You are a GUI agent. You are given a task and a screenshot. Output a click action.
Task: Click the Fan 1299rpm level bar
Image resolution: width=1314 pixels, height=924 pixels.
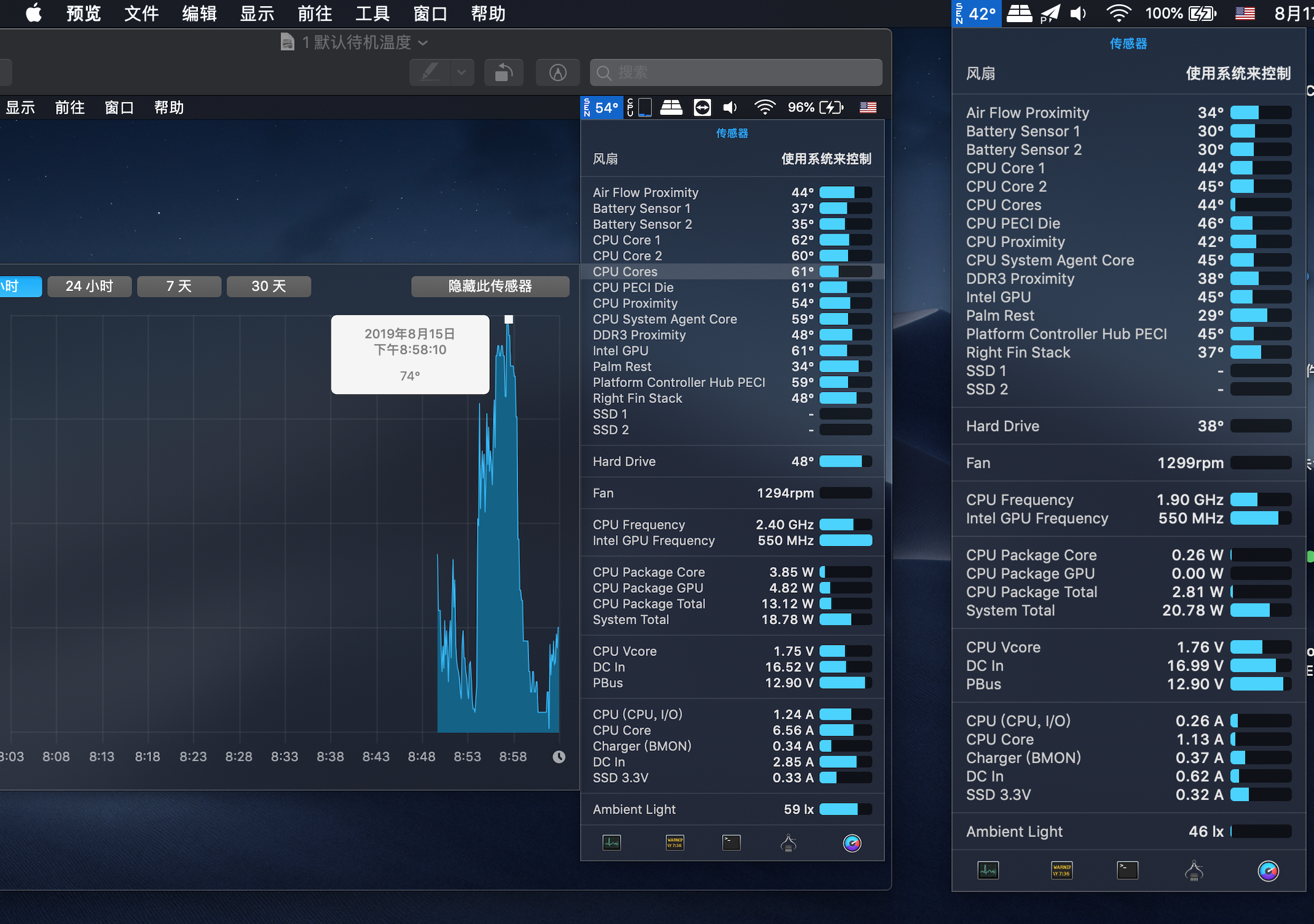[1261, 463]
